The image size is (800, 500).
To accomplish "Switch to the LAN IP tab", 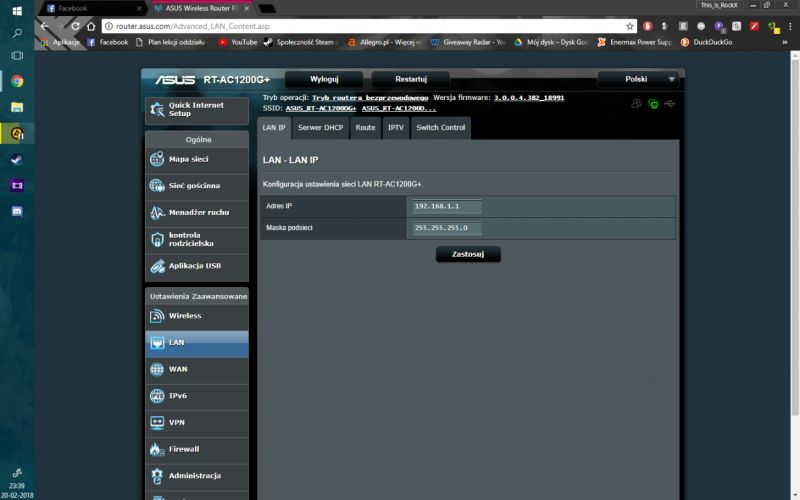I will (x=274, y=128).
